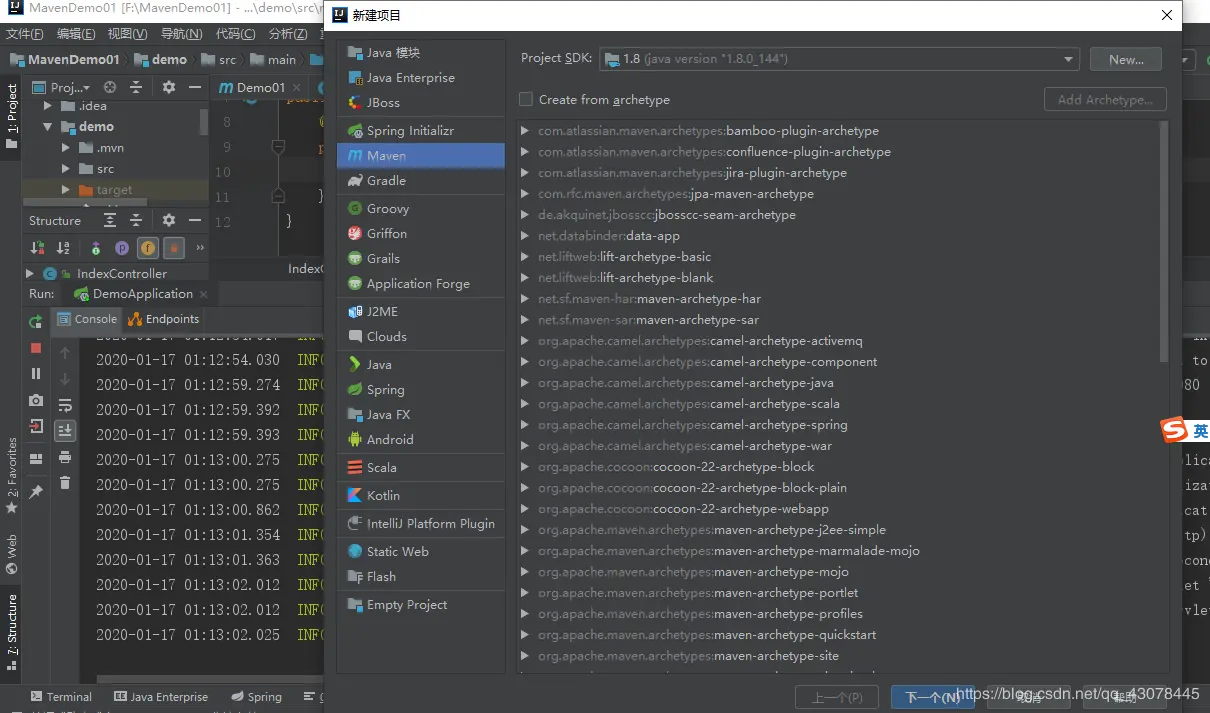Collapse demo folder in Project tree
Image resolution: width=1210 pixels, height=713 pixels.
point(47,127)
